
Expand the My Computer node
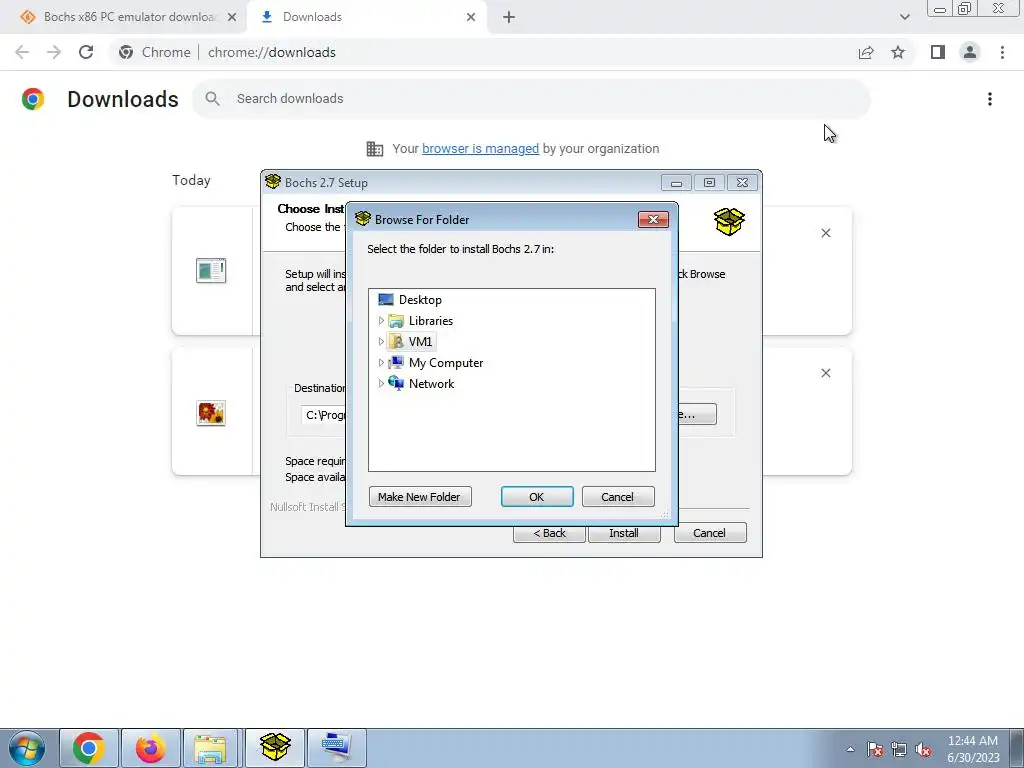pyautogui.click(x=381, y=362)
